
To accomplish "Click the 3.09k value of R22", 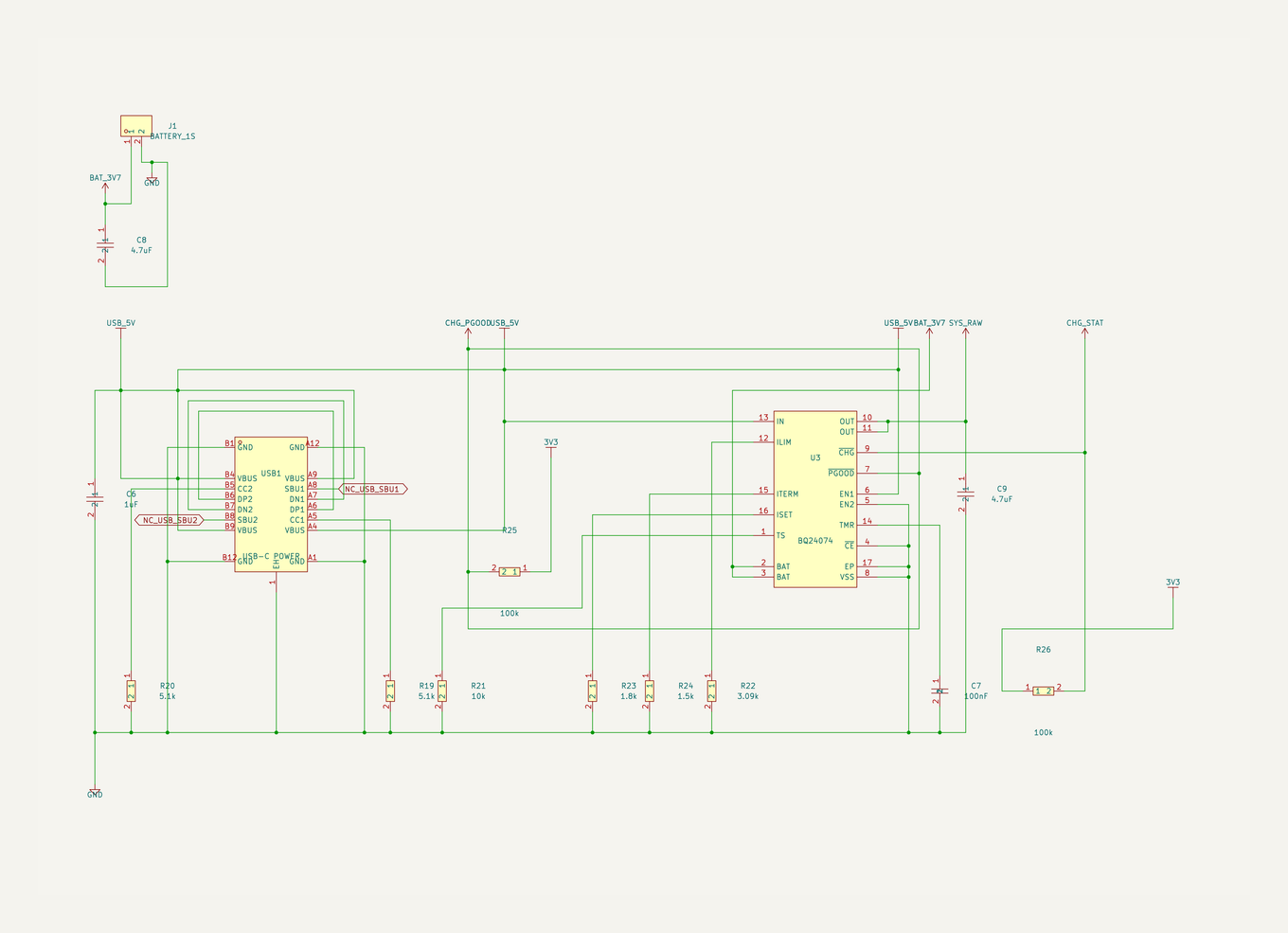I will tap(748, 696).
